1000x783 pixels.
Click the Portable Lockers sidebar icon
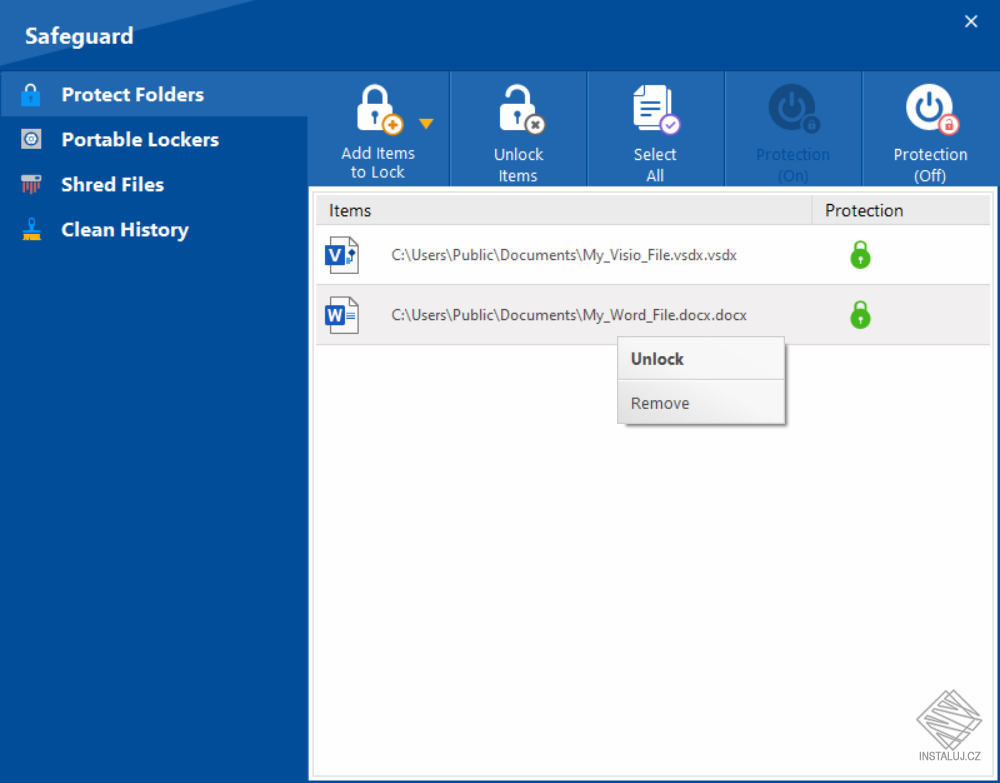click(x=30, y=139)
